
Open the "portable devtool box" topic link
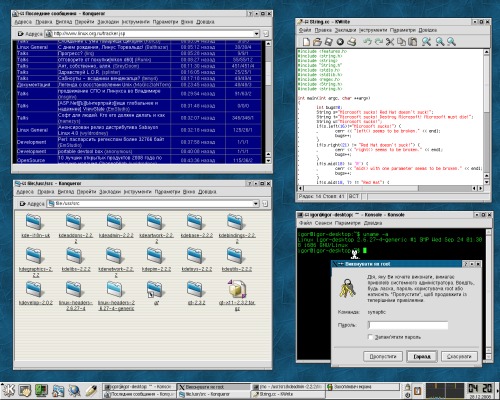pos(81,151)
